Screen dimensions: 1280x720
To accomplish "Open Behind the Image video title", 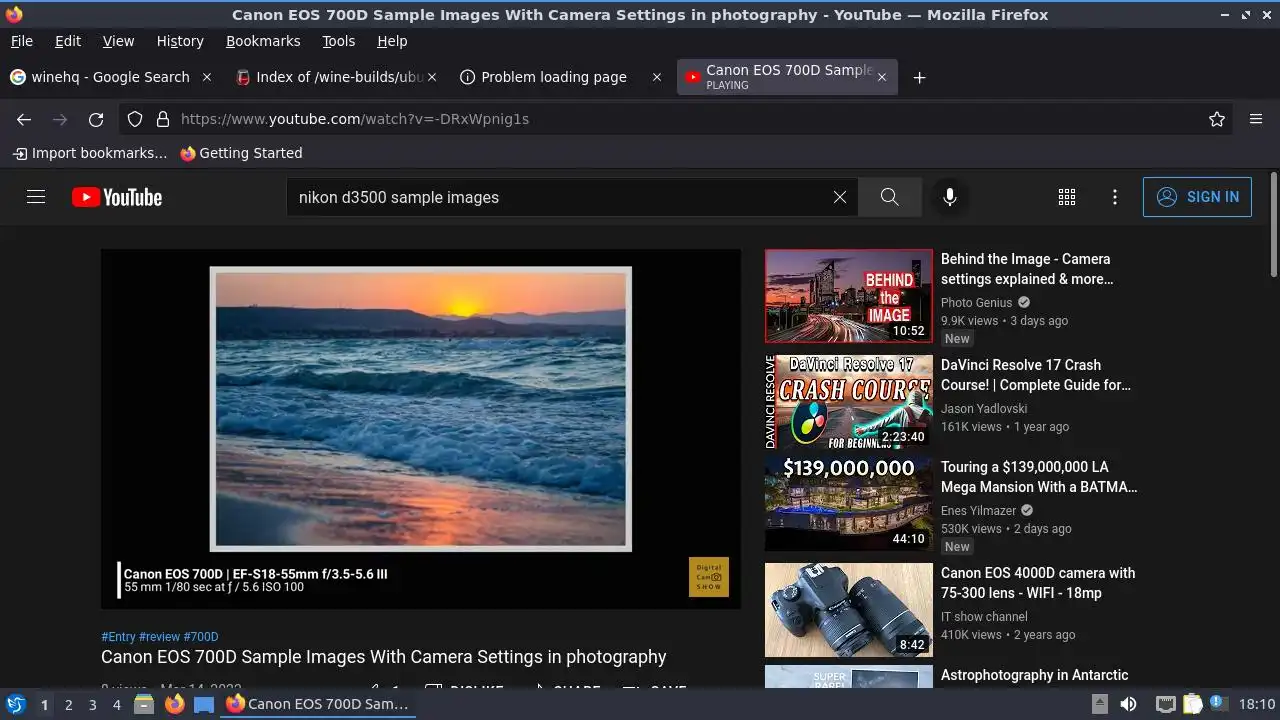I will pos(1027,269).
